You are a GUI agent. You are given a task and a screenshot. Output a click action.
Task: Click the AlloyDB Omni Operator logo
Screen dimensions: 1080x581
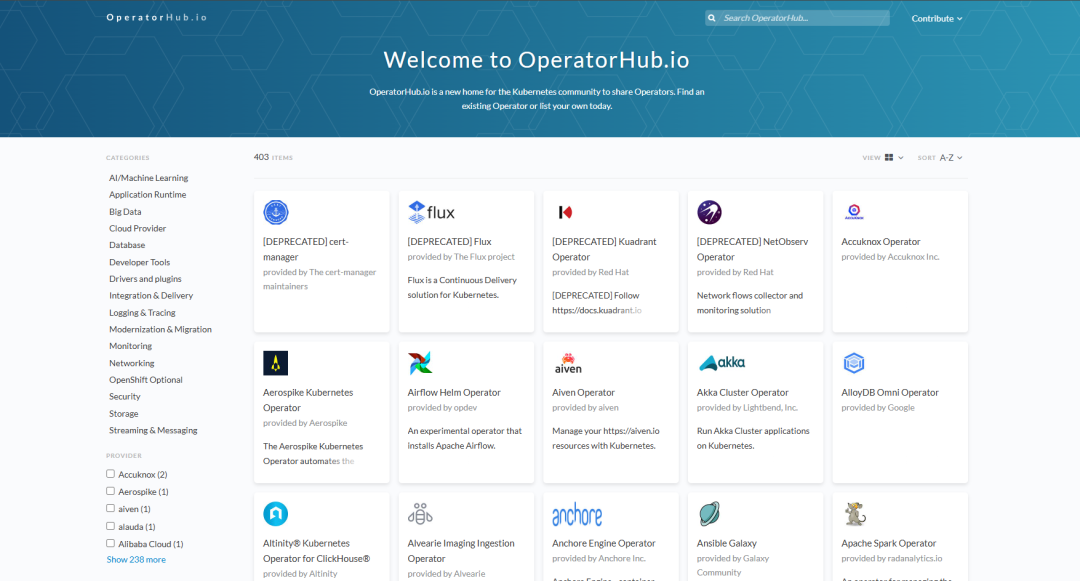(x=854, y=363)
